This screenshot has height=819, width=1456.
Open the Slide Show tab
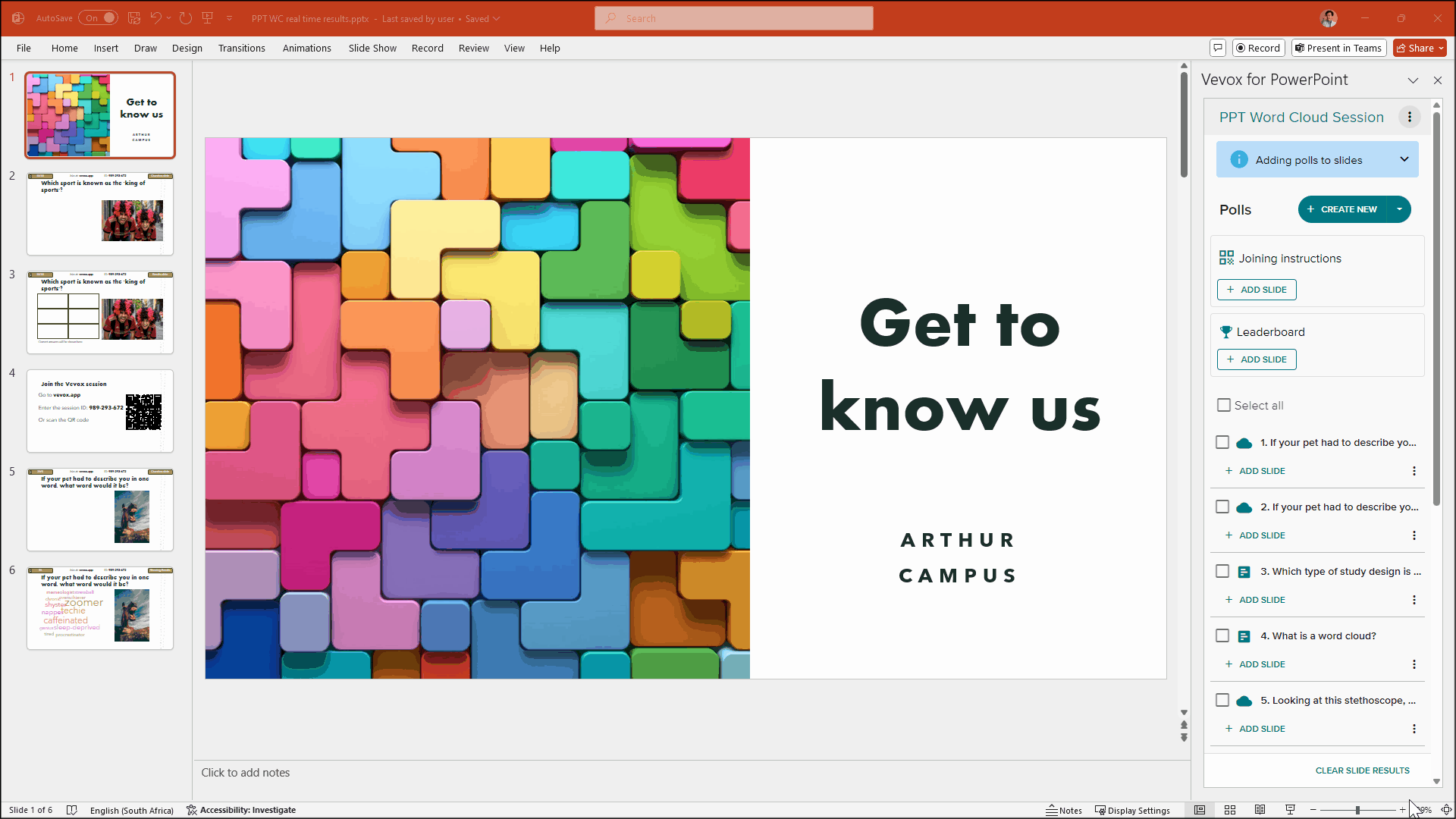(372, 48)
